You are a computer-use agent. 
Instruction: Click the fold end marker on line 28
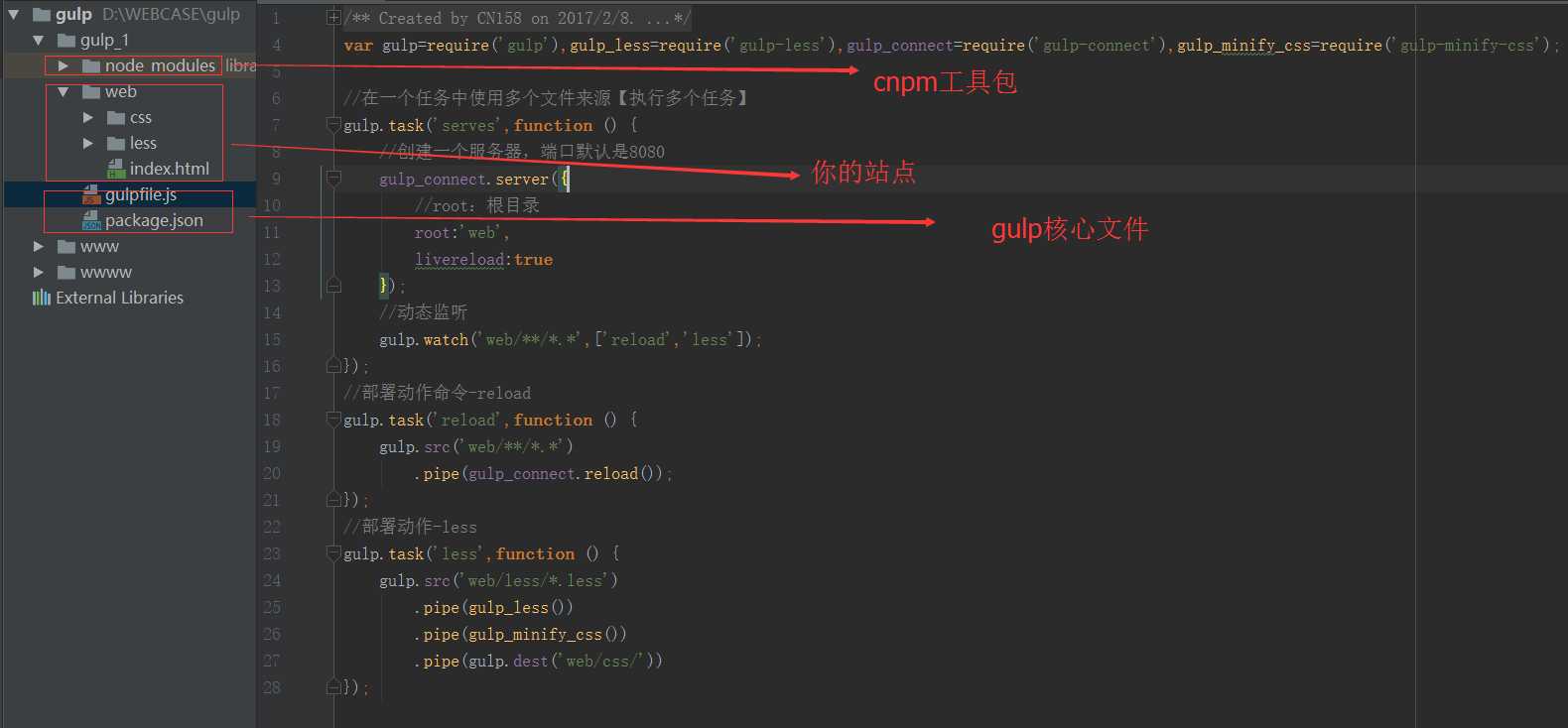pyautogui.click(x=333, y=687)
